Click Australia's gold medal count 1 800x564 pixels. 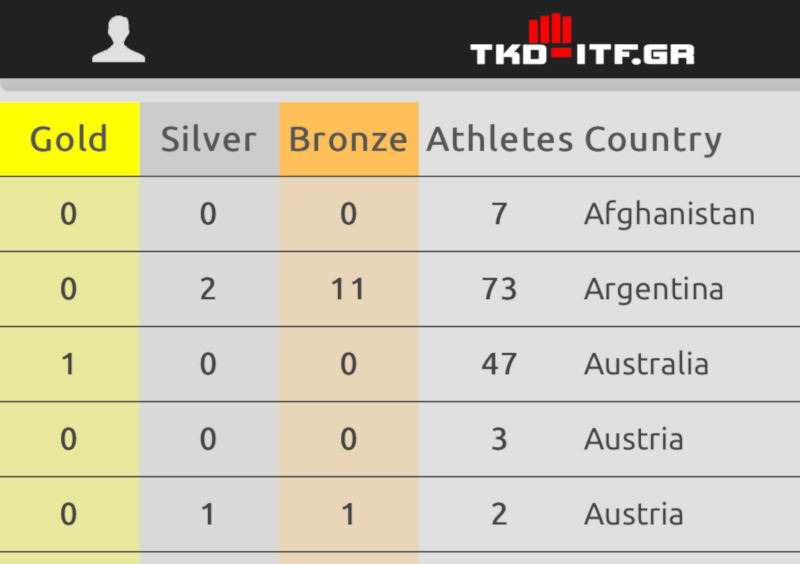[68, 364]
